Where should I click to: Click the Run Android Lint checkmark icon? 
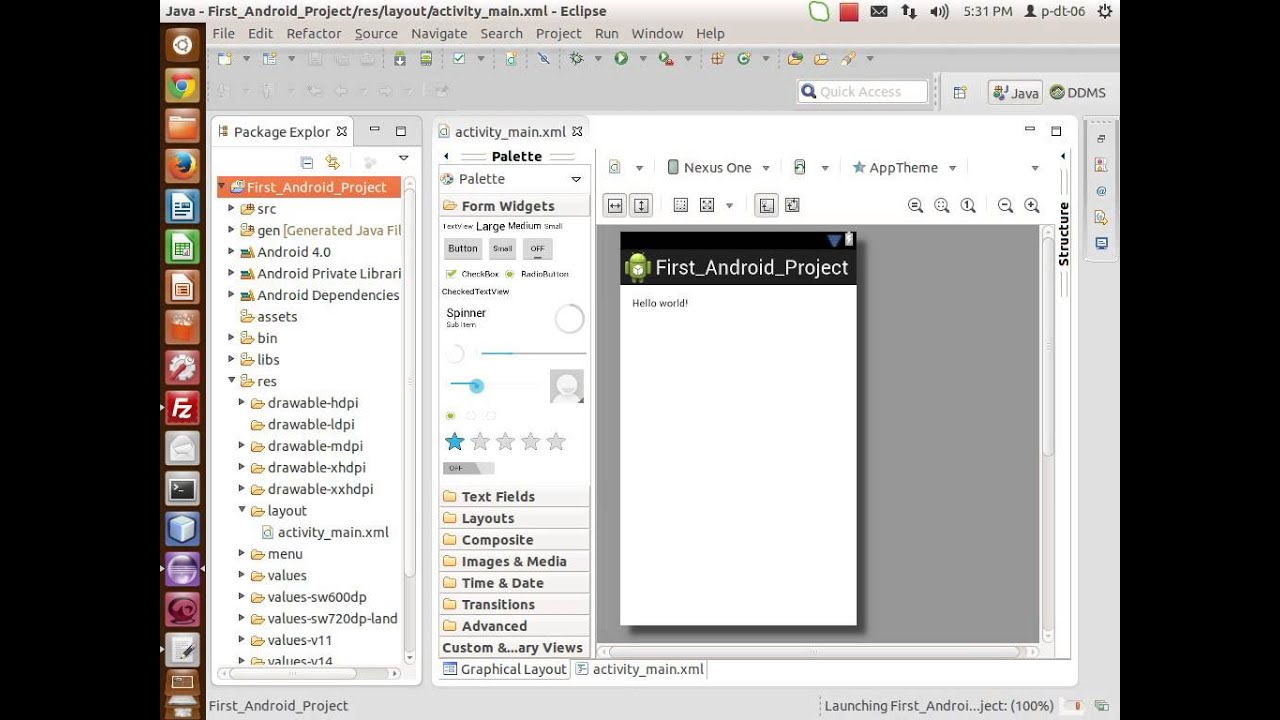459,59
